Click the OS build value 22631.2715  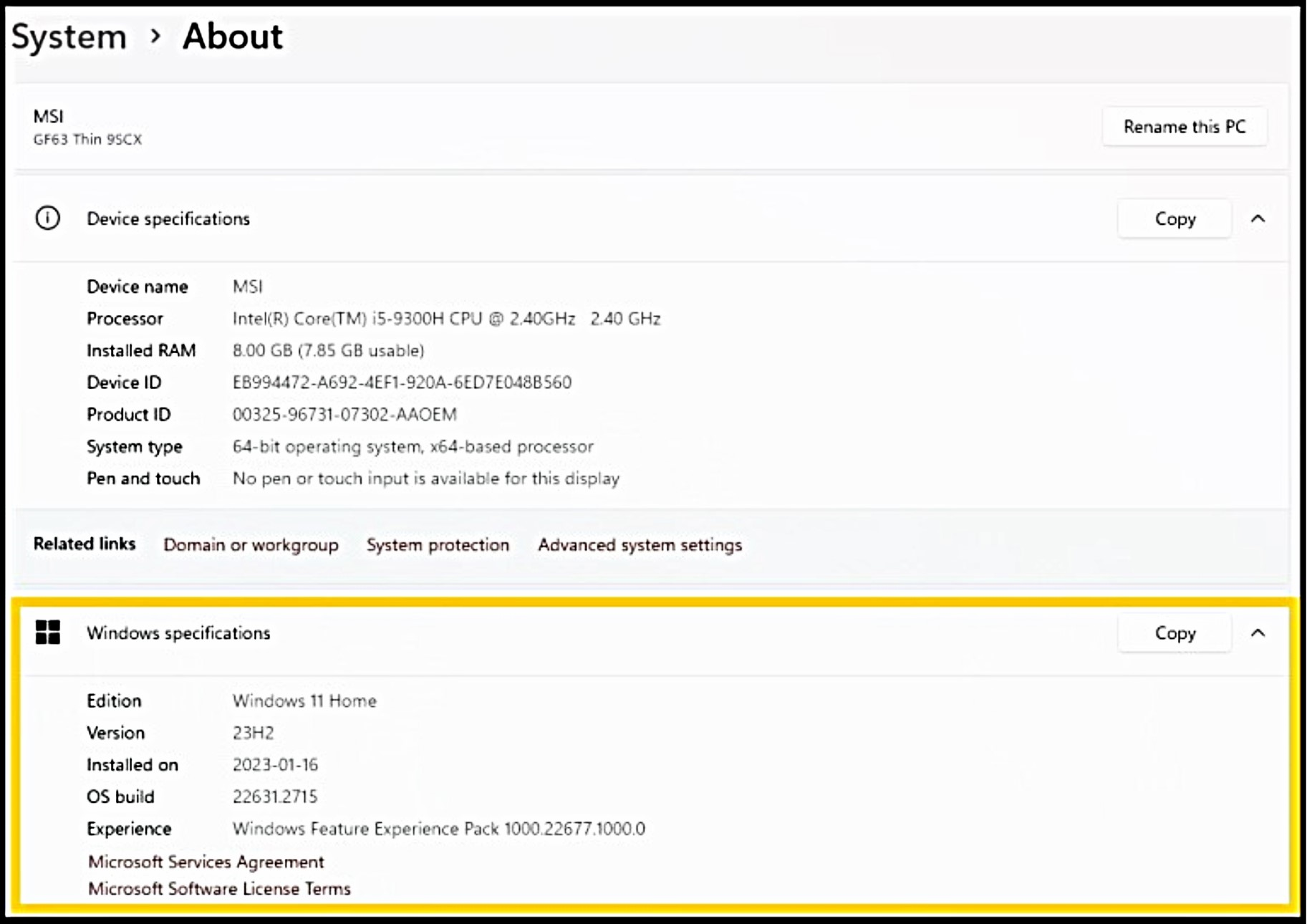[276, 797]
